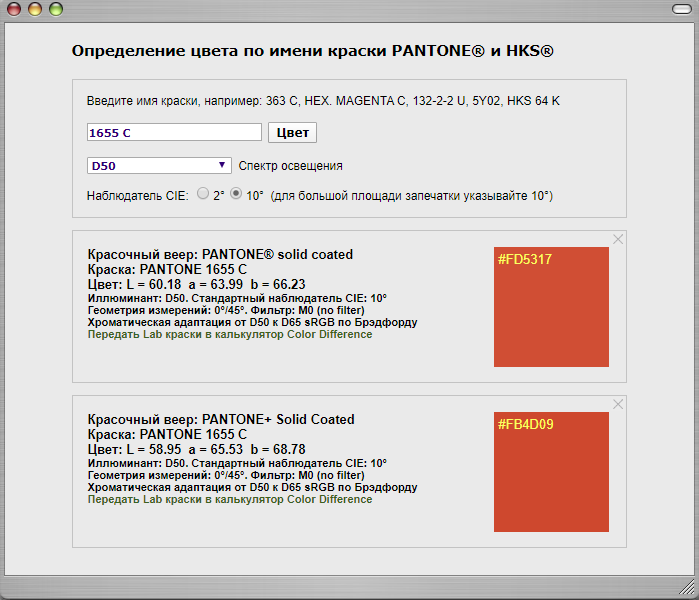Screen dimensions: 699x600
Task: Open Color Difference link in PANTONE® solid coated card
Action: [x=230, y=334]
